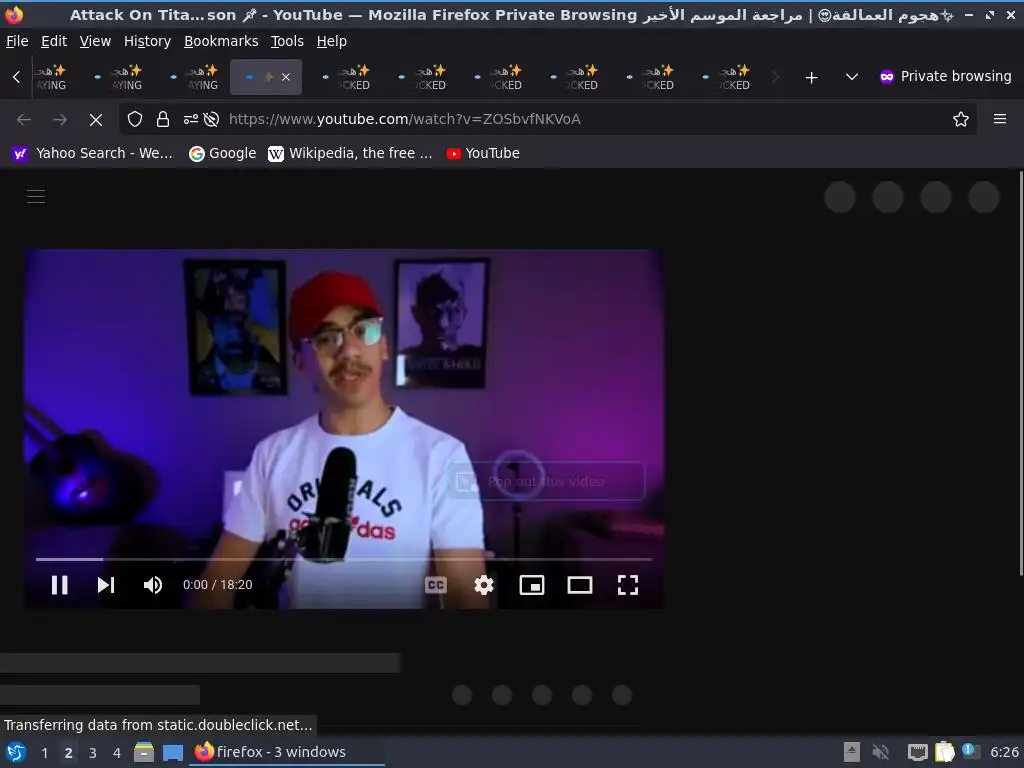Screen dimensions: 1024x768
Task: Open the Edit menu
Action: coord(54,41)
